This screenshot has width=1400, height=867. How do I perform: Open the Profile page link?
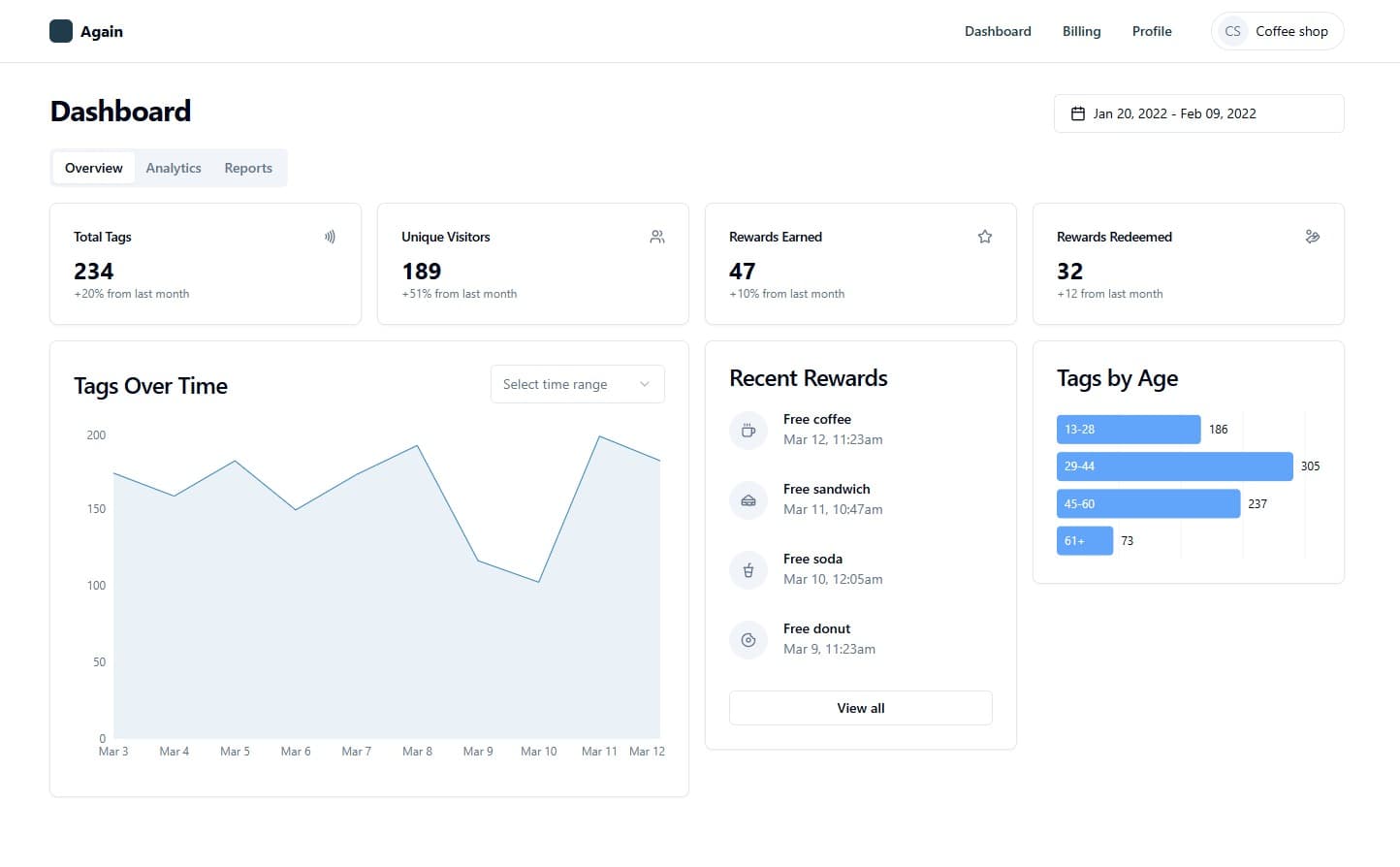[1151, 30]
